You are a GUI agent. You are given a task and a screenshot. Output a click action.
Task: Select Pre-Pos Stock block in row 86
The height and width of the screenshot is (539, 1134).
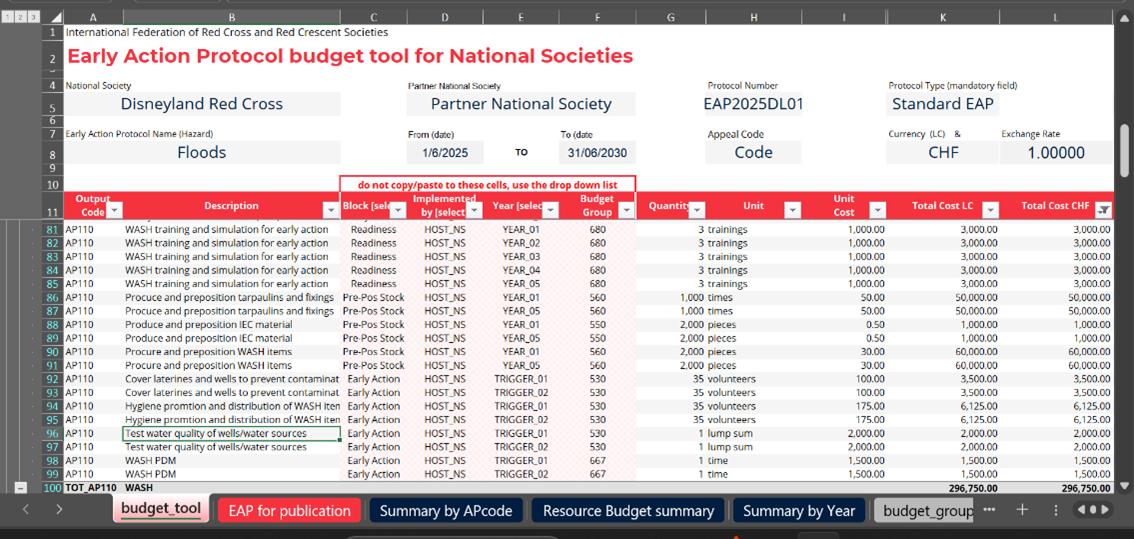click(373, 297)
